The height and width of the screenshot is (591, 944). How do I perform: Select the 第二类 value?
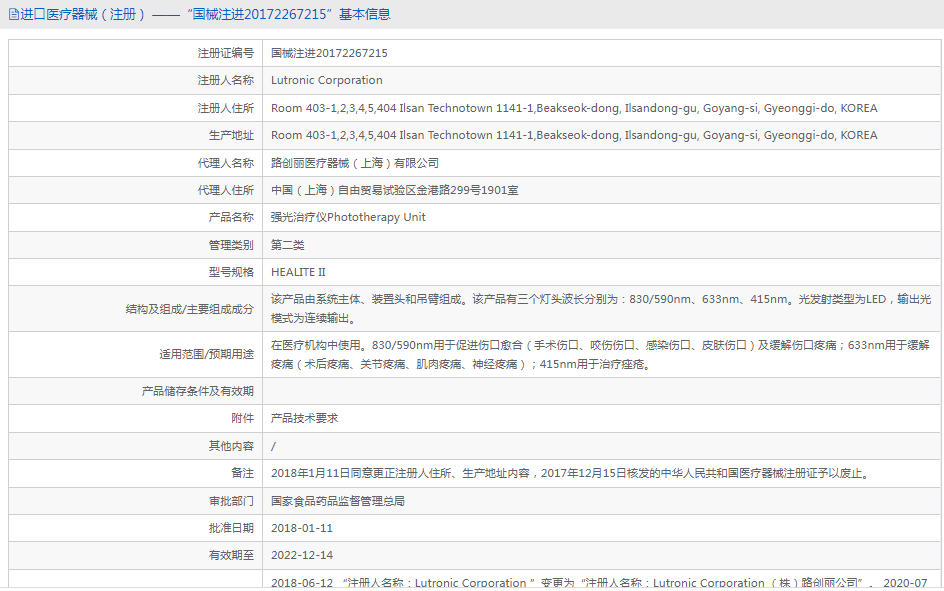(x=288, y=245)
